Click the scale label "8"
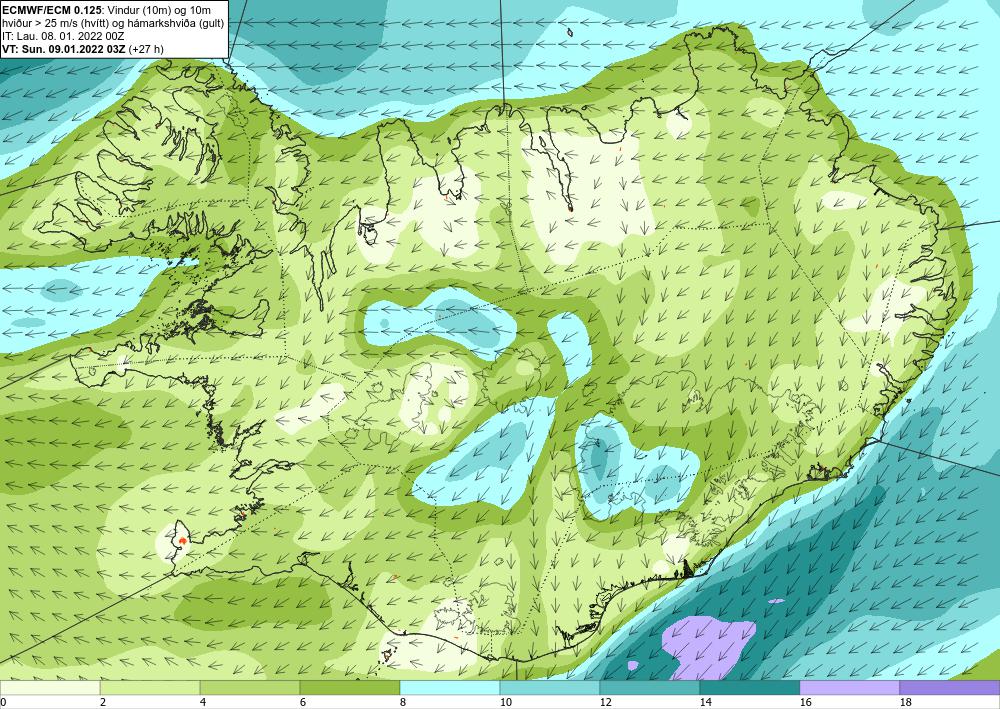Image resolution: width=1000 pixels, height=709 pixels. [x=403, y=702]
